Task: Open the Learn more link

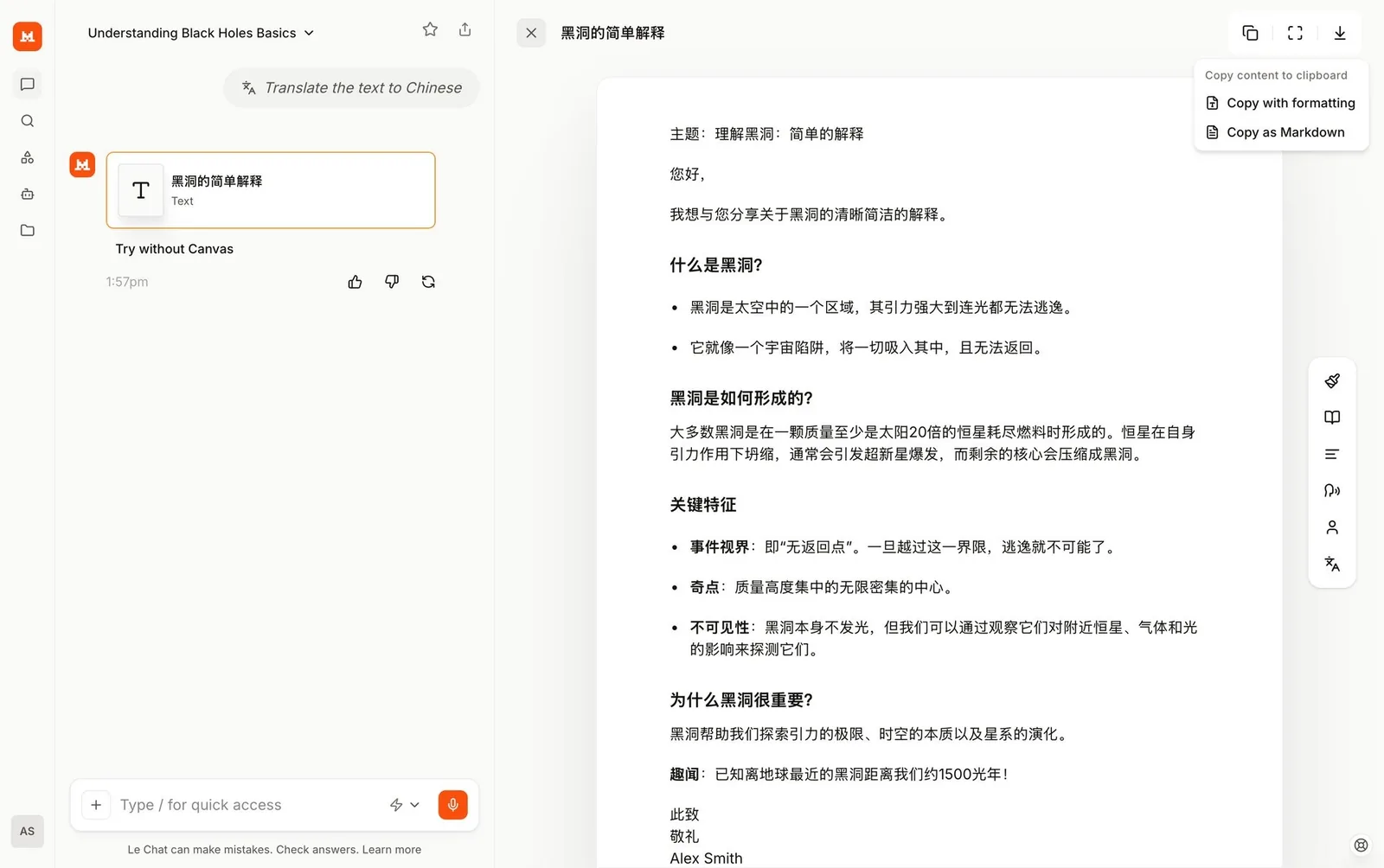Action: (392, 850)
